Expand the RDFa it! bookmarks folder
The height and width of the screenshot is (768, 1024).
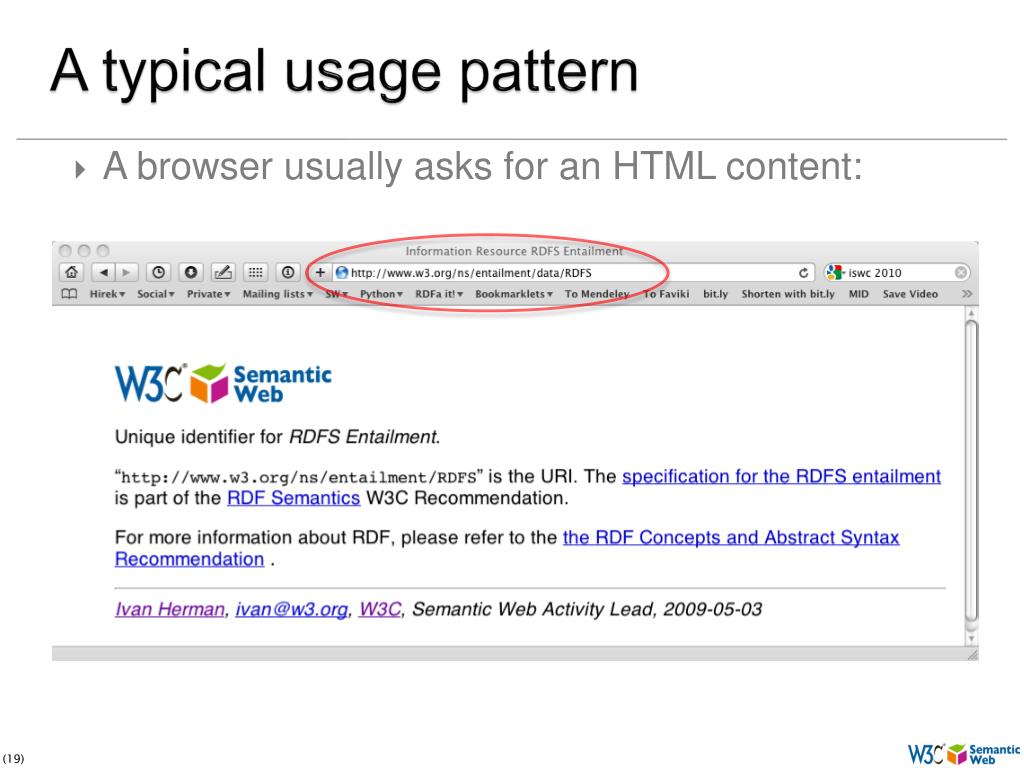[x=439, y=294]
